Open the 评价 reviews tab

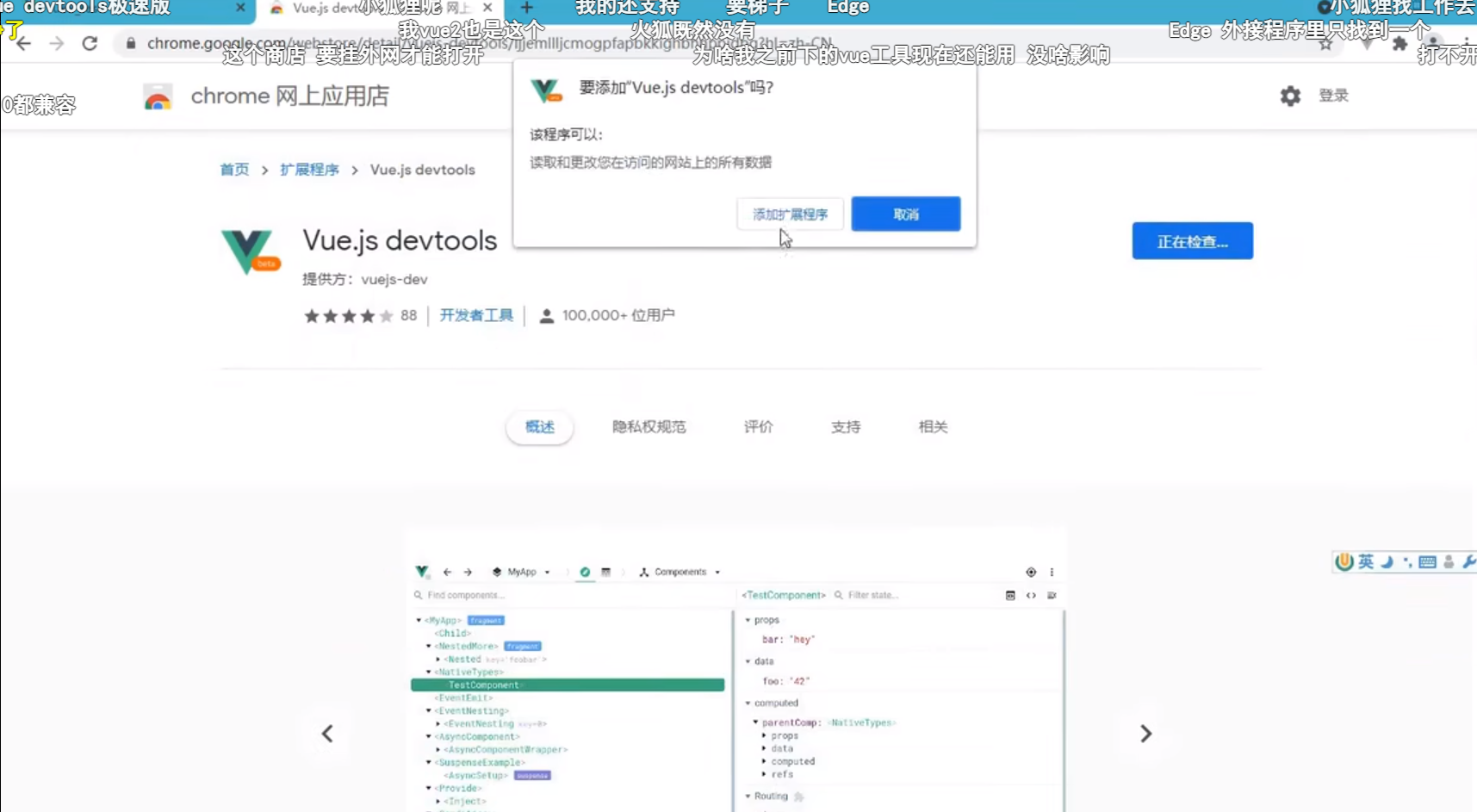[x=759, y=427]
